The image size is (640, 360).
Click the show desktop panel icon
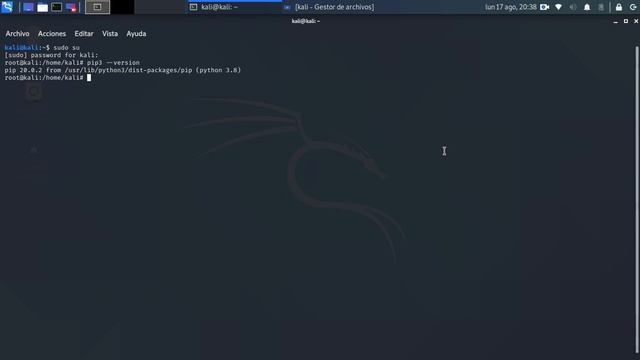(x=28, y=7)
